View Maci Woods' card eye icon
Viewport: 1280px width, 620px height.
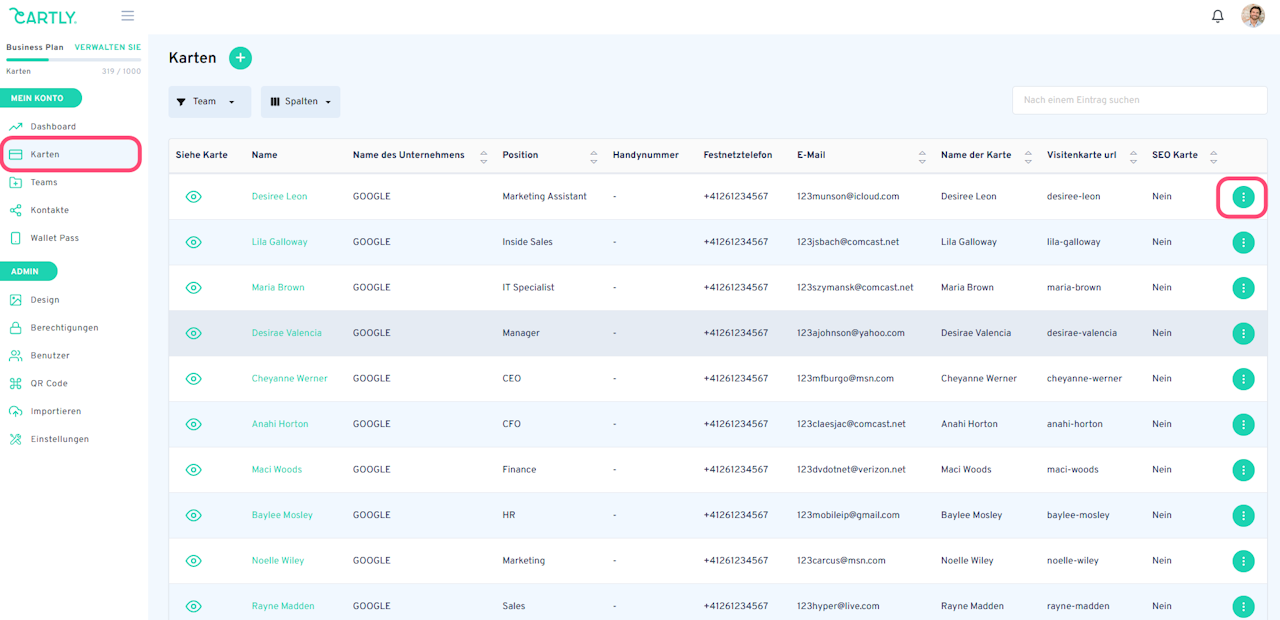pos(194,470)
